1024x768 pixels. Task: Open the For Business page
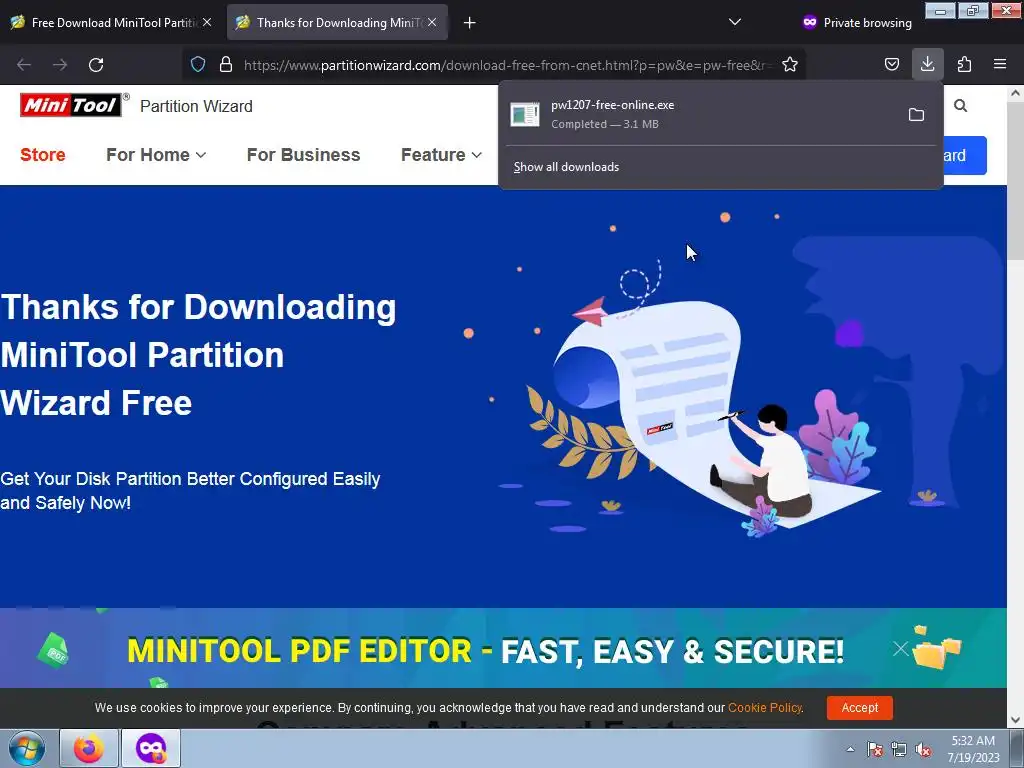304,155
